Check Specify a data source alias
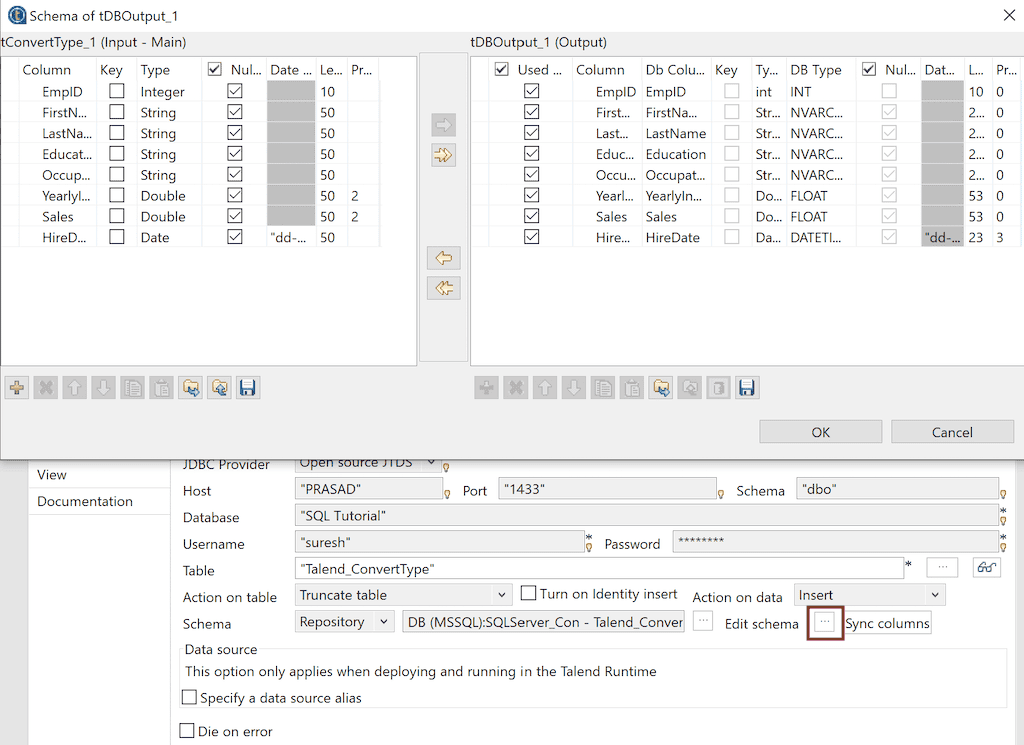This screenshot has width=1024, height=745. tap(189, 697)
